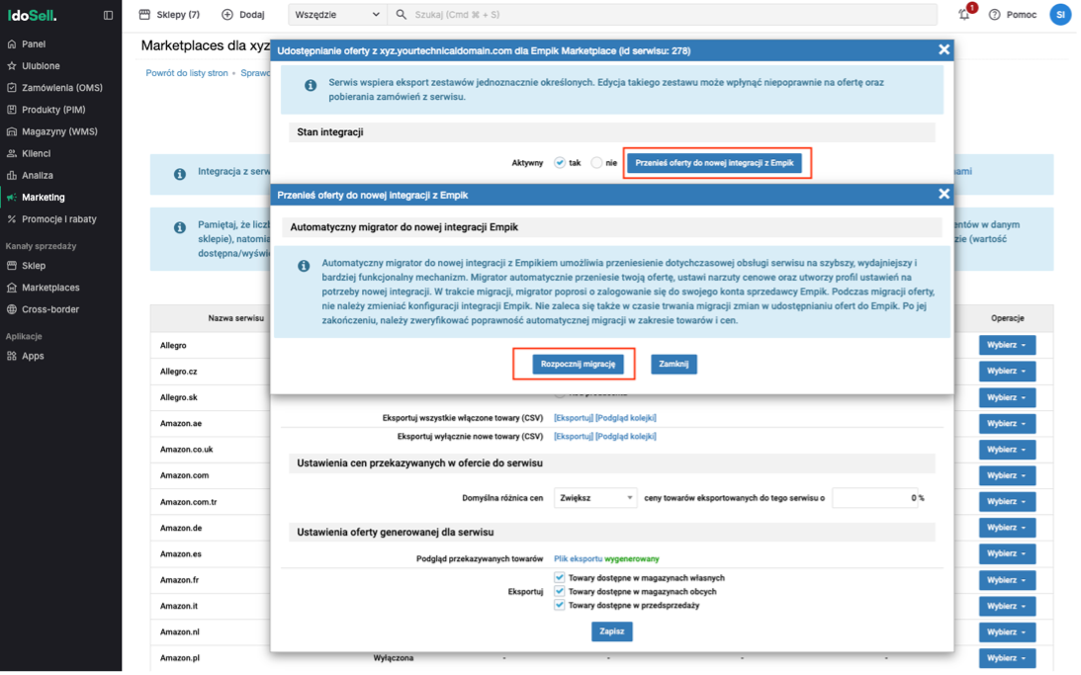Select Aktywny 'nie' radio button
The height and width of the screenshot is (675, 1081).
(x=596, y=163)
